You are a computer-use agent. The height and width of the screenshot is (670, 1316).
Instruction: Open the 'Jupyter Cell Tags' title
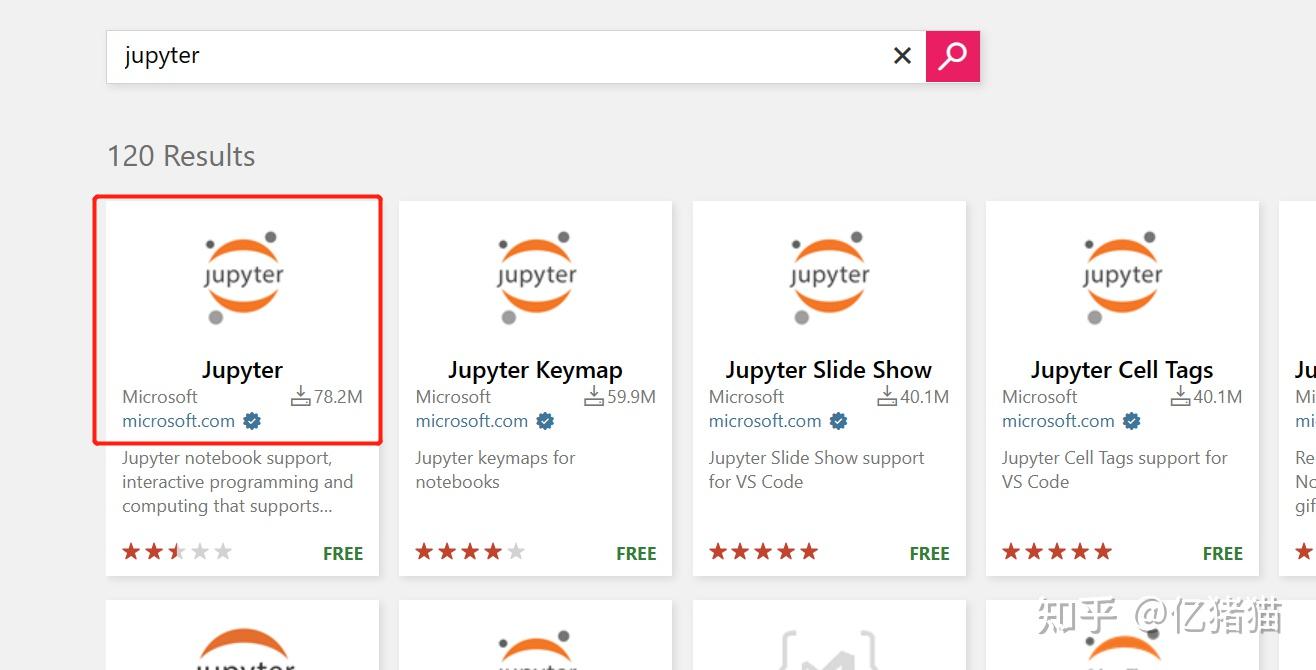pyautogui.click(x=1122, y=370)
